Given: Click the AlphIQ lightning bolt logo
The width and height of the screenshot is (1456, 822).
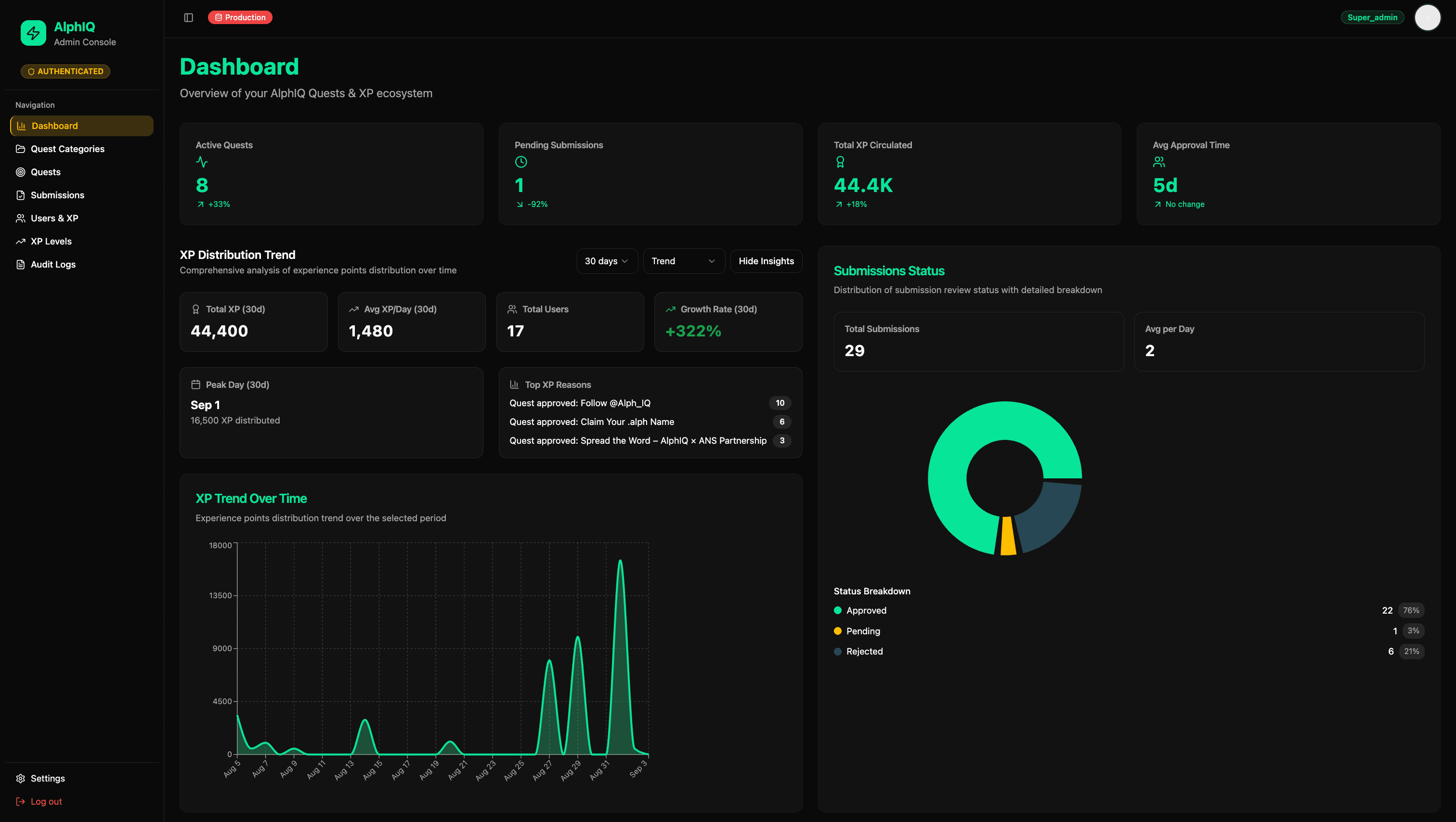Looking at the screenshot, I should pyautogui.click(x=33, y=33).
